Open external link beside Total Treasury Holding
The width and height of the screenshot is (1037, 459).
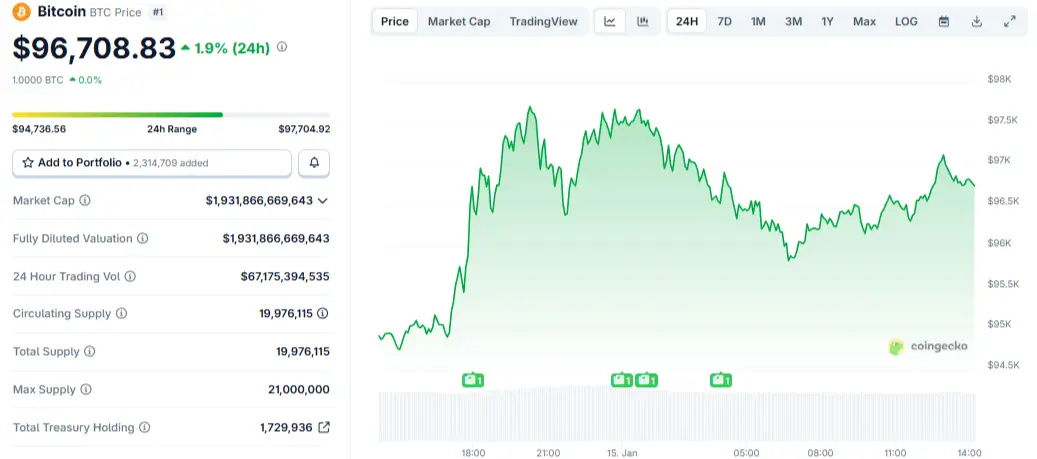click(323, 427)
